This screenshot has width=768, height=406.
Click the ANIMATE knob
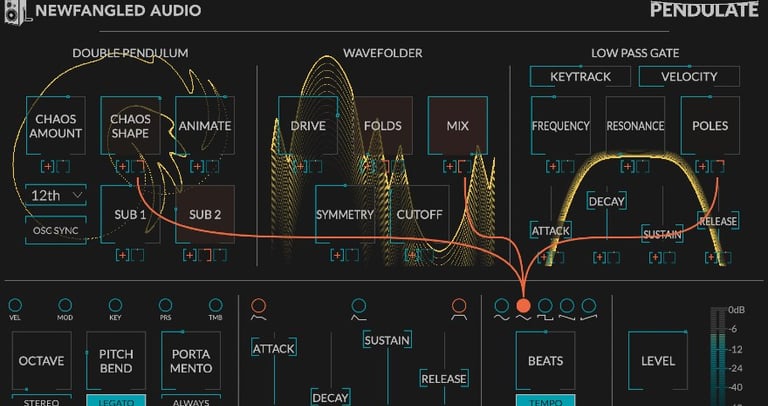tap(205, 126)
